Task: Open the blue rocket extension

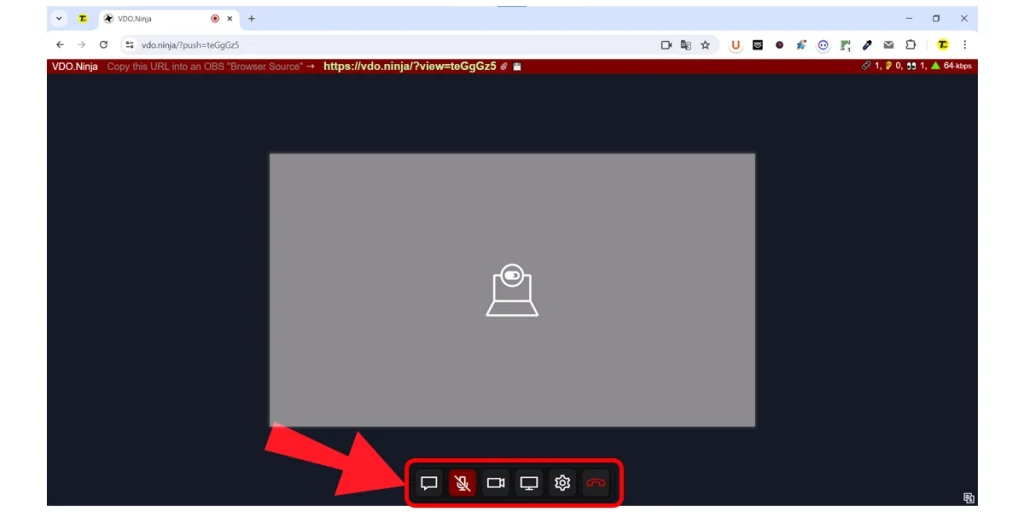Action: coord(801,45)
